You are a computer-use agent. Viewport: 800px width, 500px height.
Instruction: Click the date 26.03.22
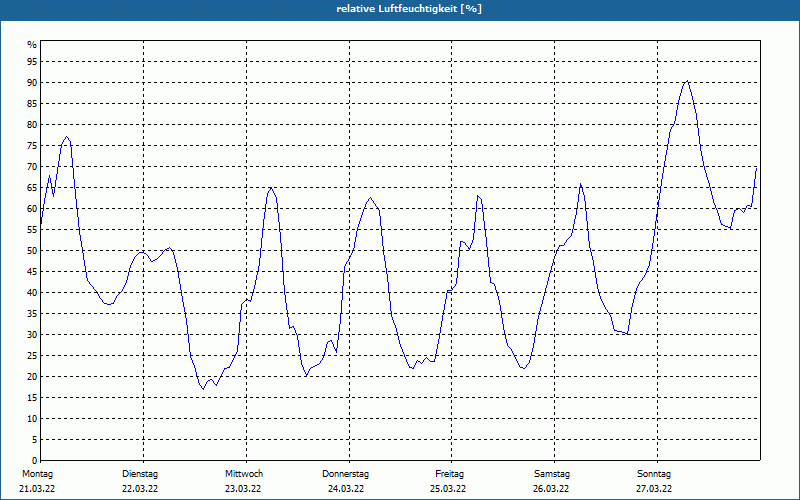click(551, 489)
